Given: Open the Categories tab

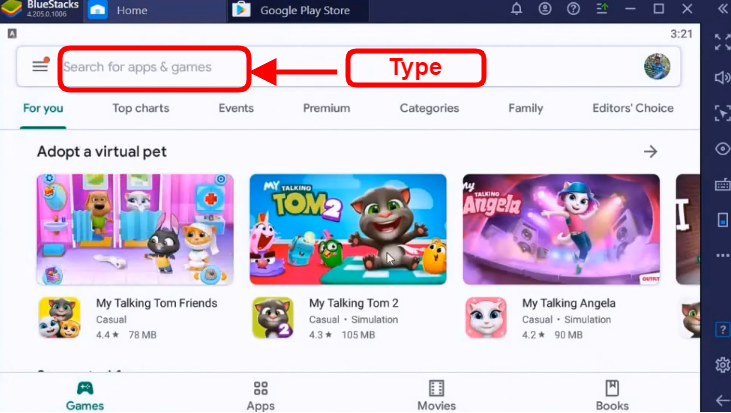Looking at the screenshot, I should click(x=429, y=108).
